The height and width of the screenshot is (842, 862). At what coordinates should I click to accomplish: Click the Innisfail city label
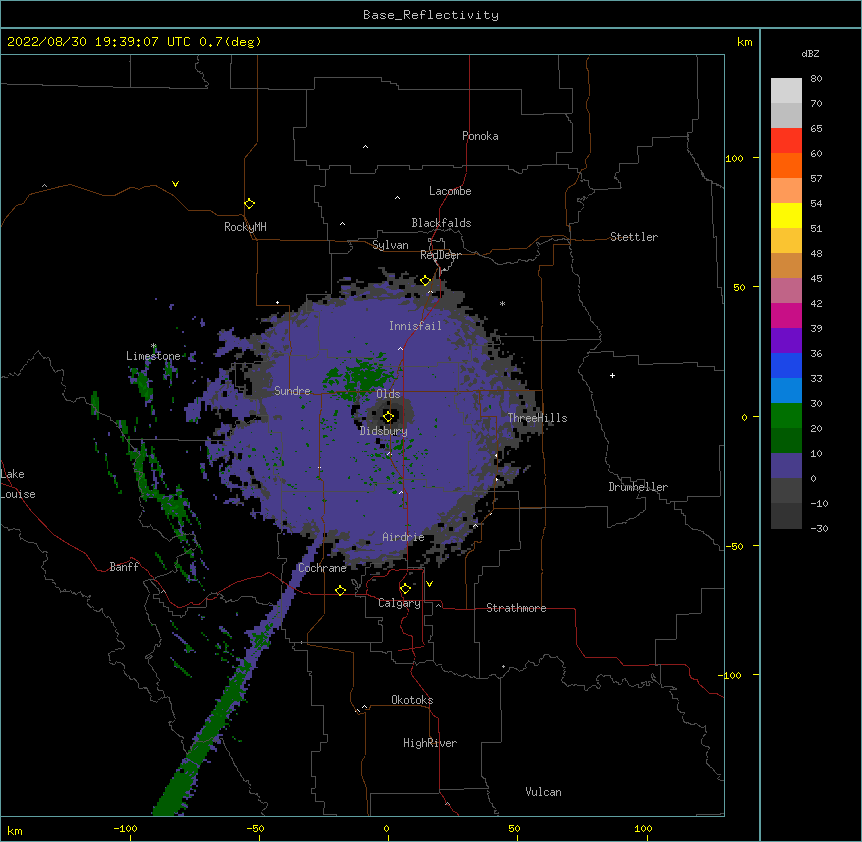point(415,326)
